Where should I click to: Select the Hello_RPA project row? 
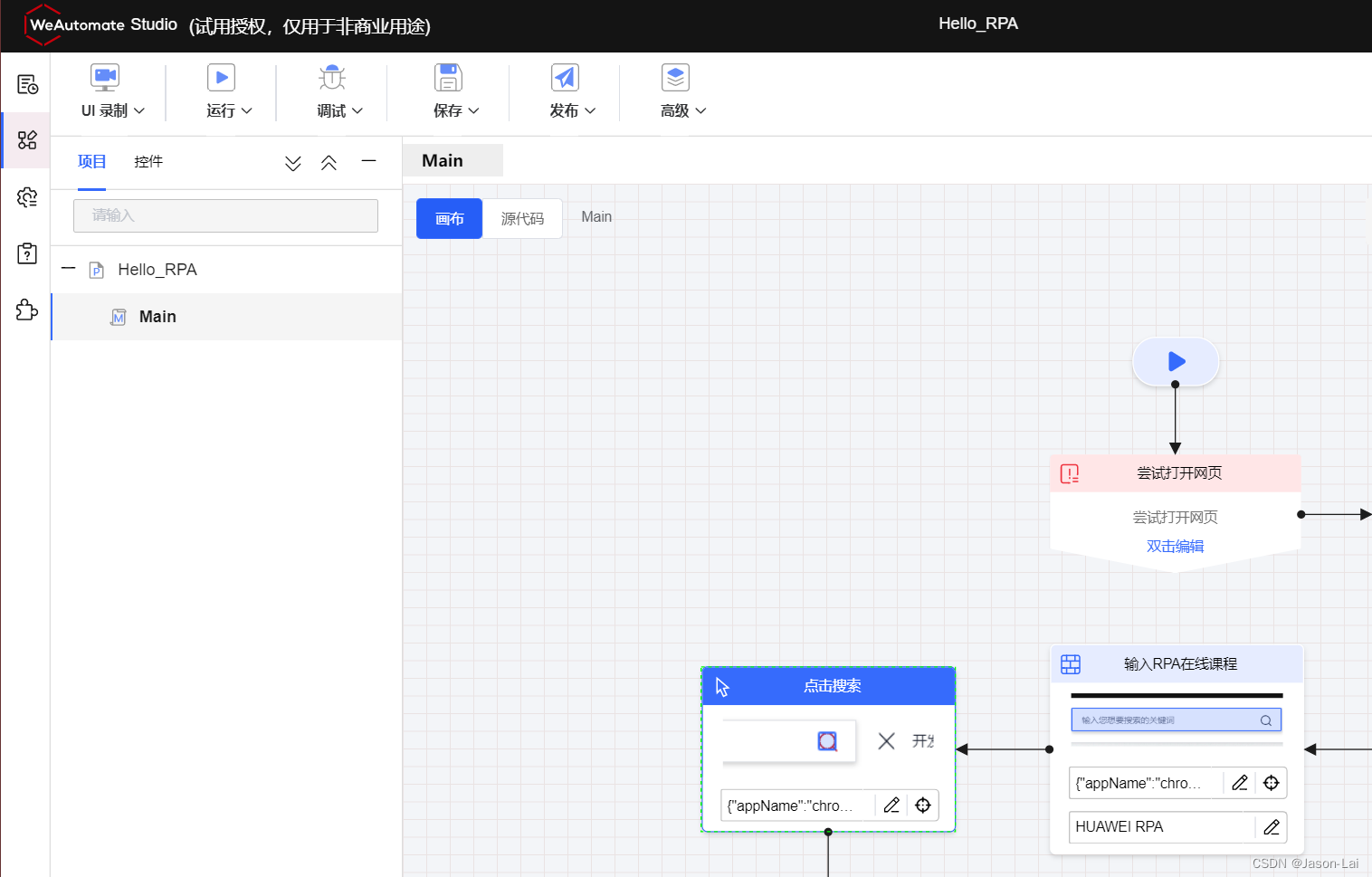pos(226,270)
